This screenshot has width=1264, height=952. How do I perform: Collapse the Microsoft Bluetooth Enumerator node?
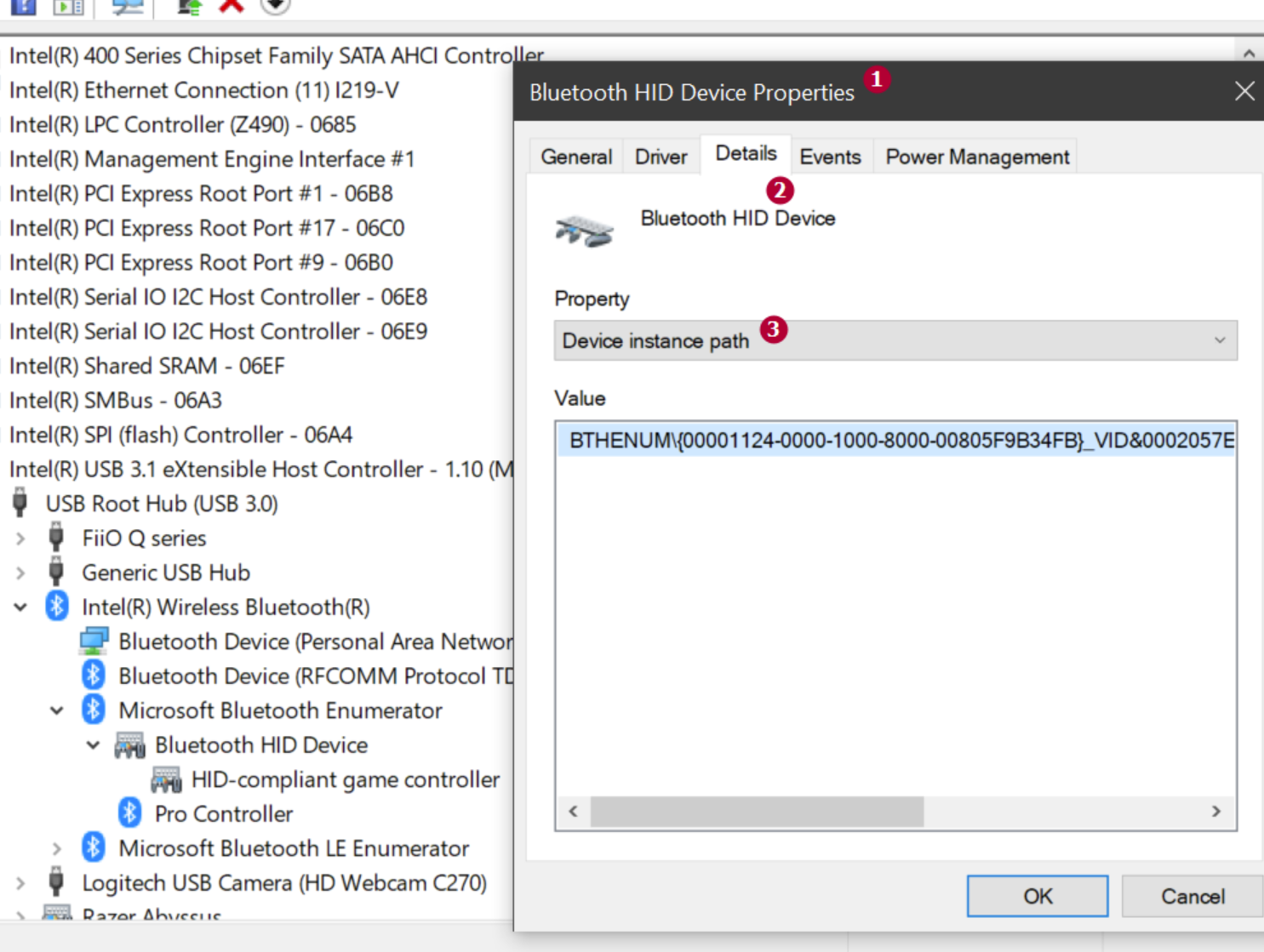57,710
